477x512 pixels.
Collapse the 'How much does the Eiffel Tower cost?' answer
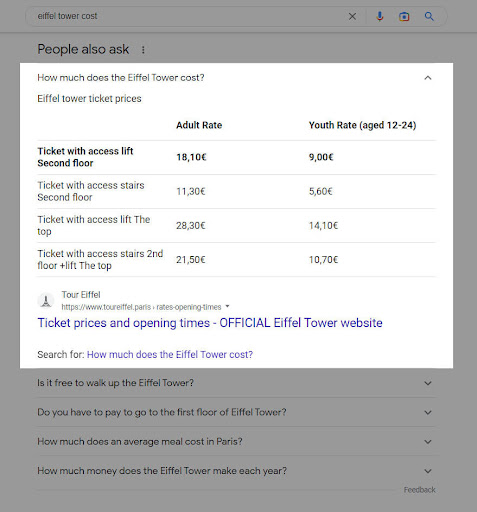click(428, 78)
